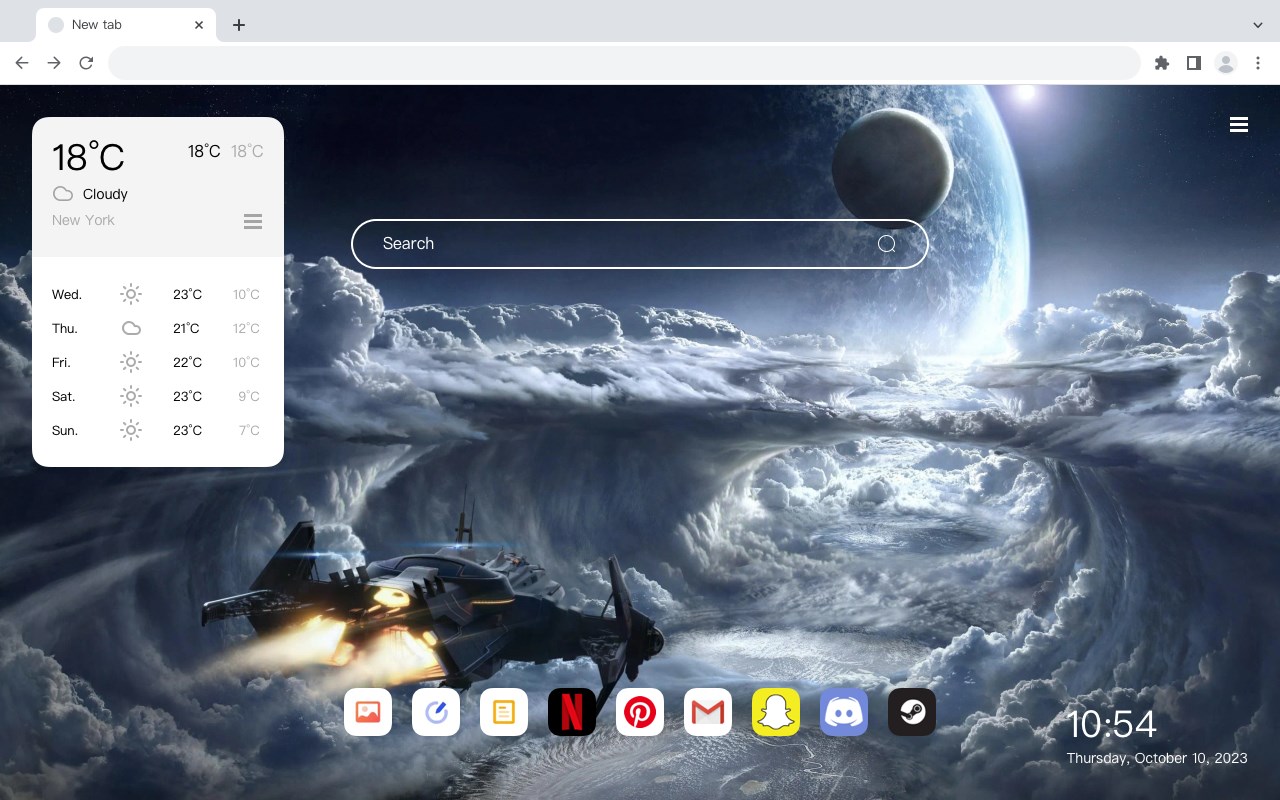Launch the Discord shortcut
This screenshot has height=800, width=1280.
(844, 712)
